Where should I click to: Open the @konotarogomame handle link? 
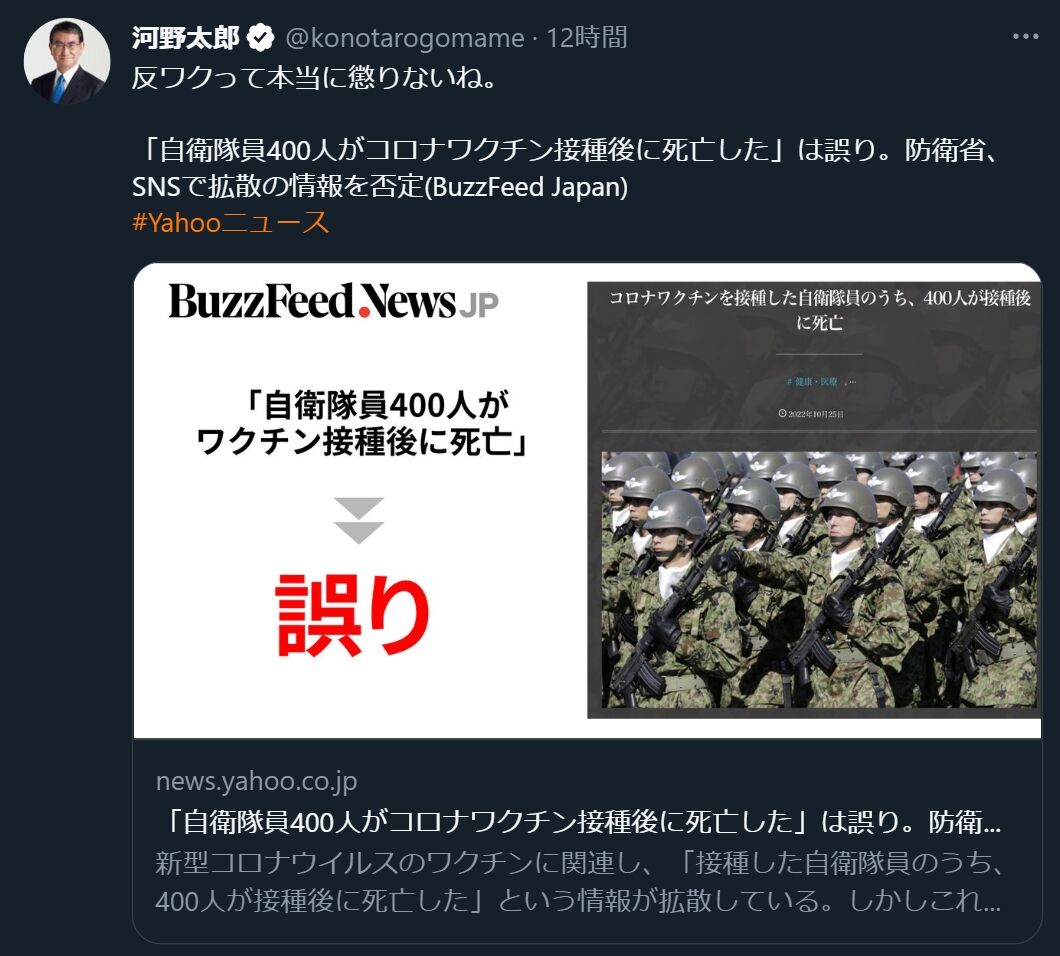pos(404,38)
